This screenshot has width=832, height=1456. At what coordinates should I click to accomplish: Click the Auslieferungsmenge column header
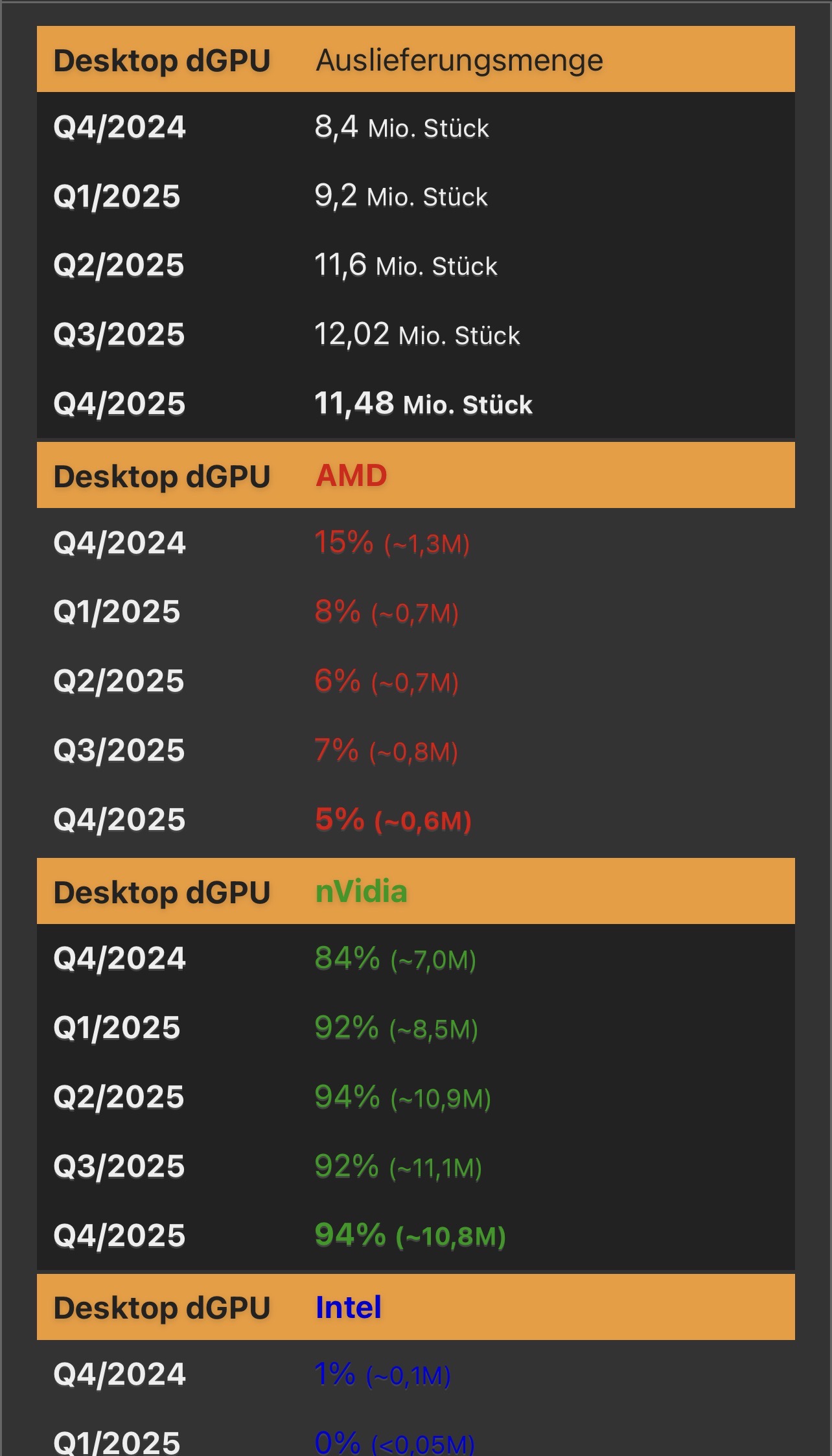point(459,61)
